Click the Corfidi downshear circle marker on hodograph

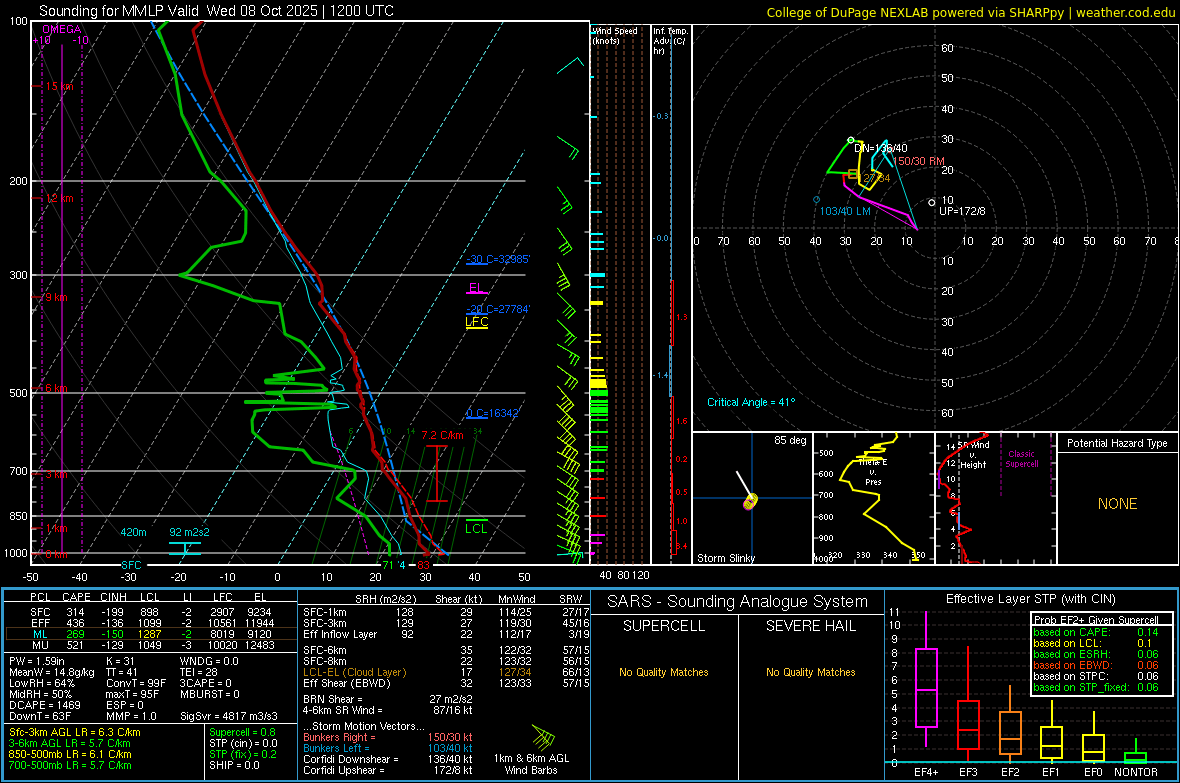click(x=851, y=140)
